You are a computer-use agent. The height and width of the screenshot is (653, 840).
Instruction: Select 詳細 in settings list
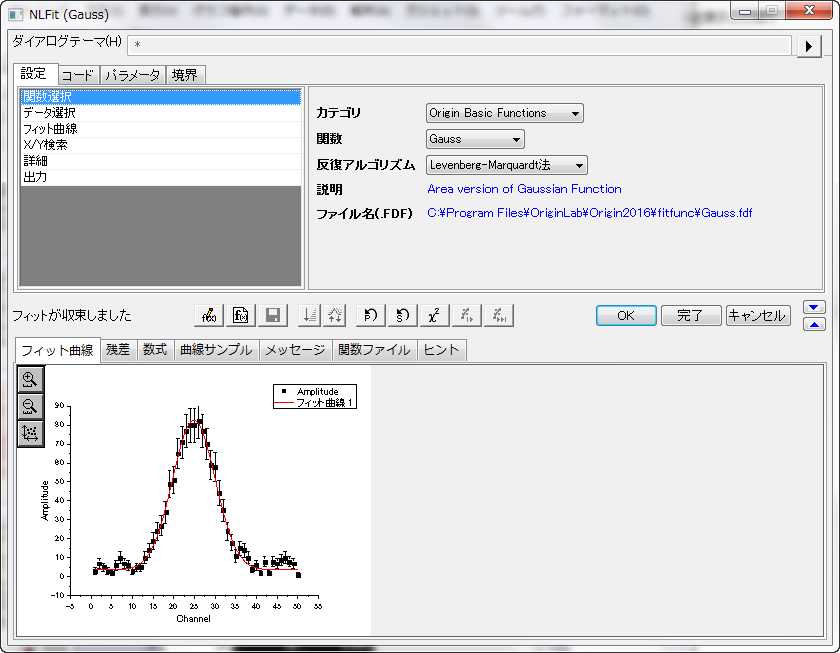point(161,161)
